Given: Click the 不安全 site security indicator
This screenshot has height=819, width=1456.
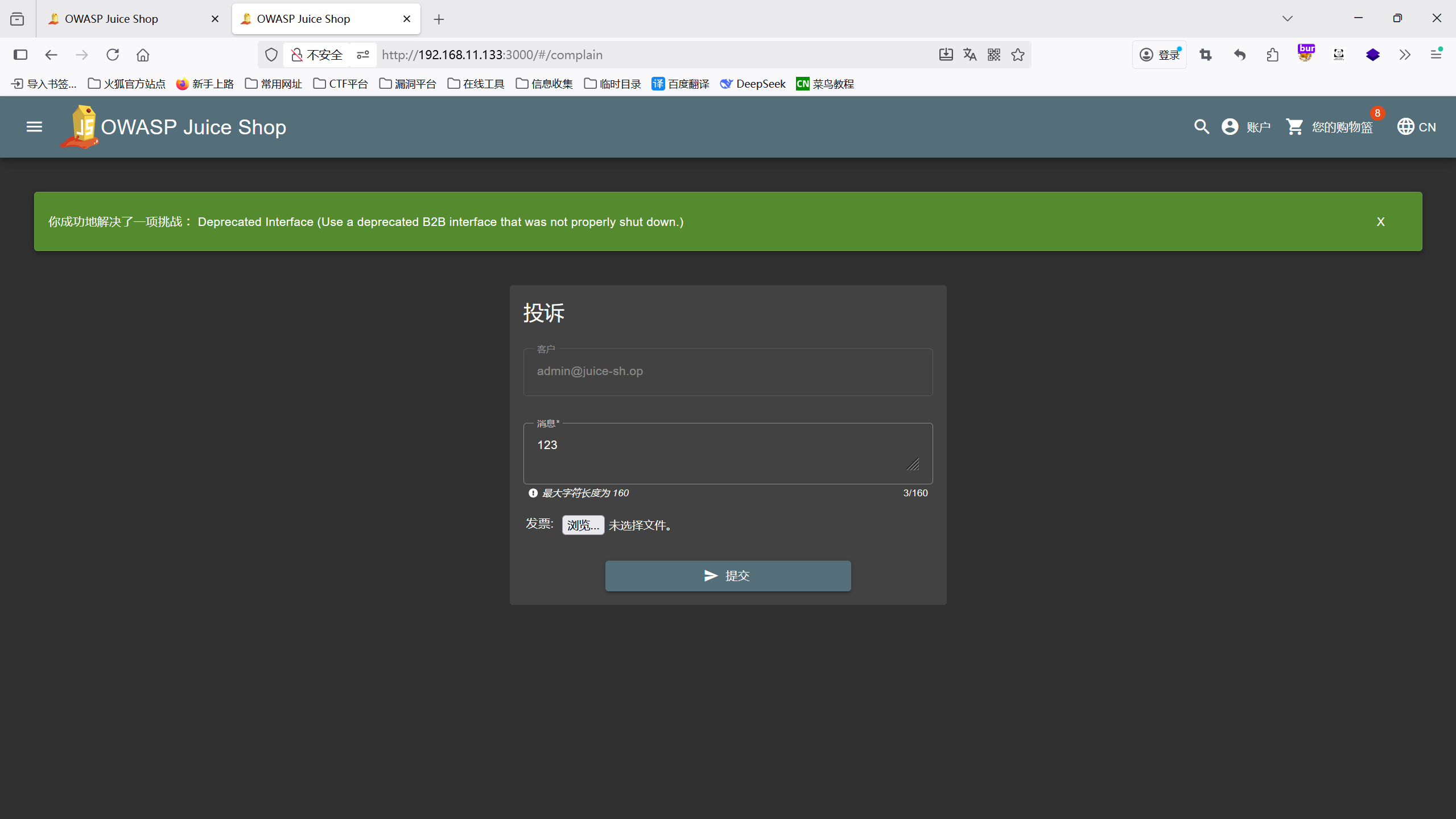Looking at the screenshot, I should (x=317, y=55).
